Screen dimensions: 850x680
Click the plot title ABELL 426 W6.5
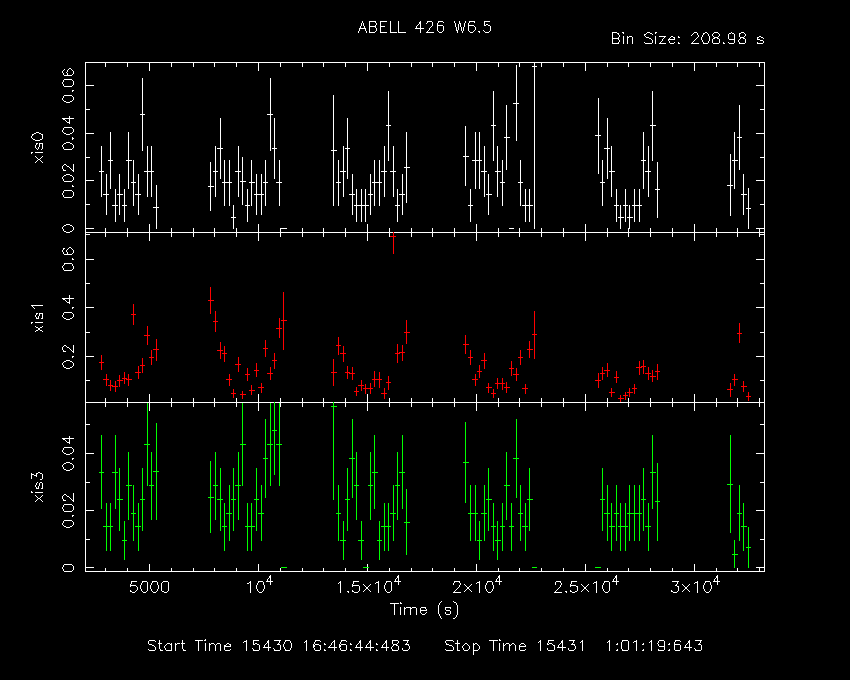coord(424,28)
